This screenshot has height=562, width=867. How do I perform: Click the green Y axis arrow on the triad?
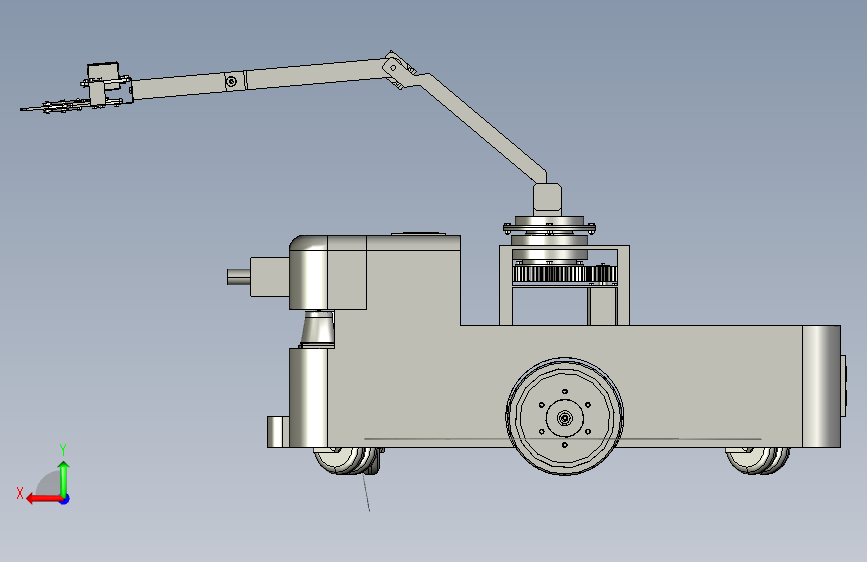[x=64, y=478]
